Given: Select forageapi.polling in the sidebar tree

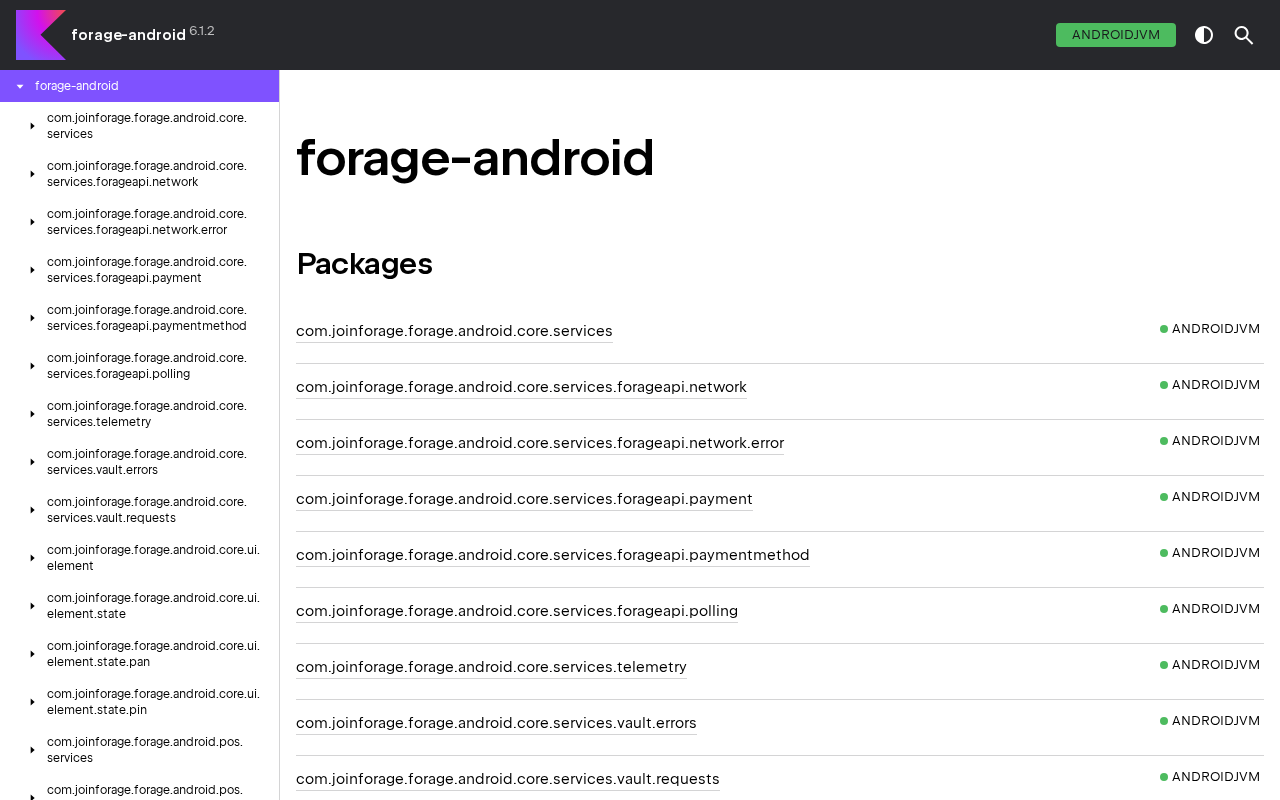Looking at the screenshot, I should coord(147,366).
